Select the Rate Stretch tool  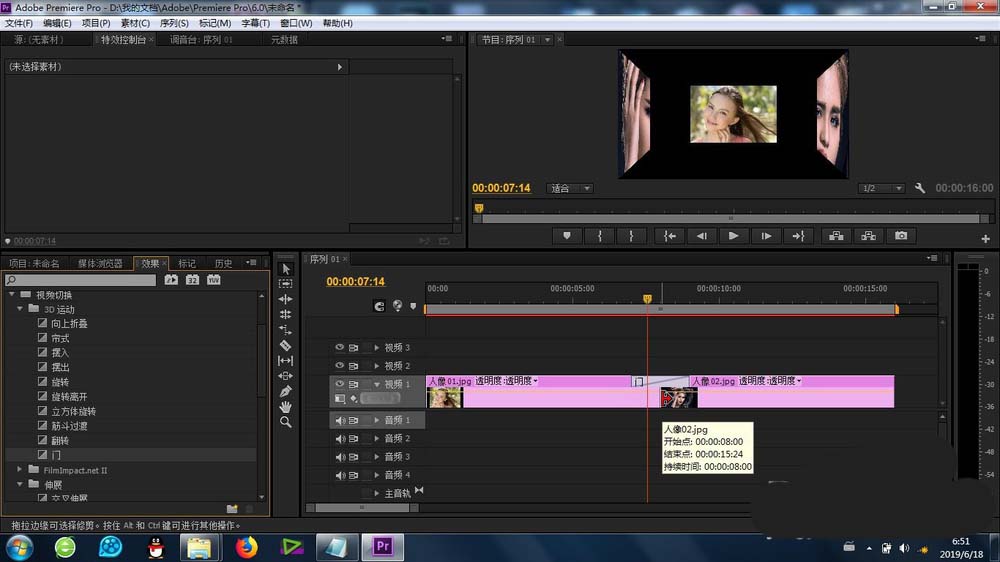[x=286, y=330]
